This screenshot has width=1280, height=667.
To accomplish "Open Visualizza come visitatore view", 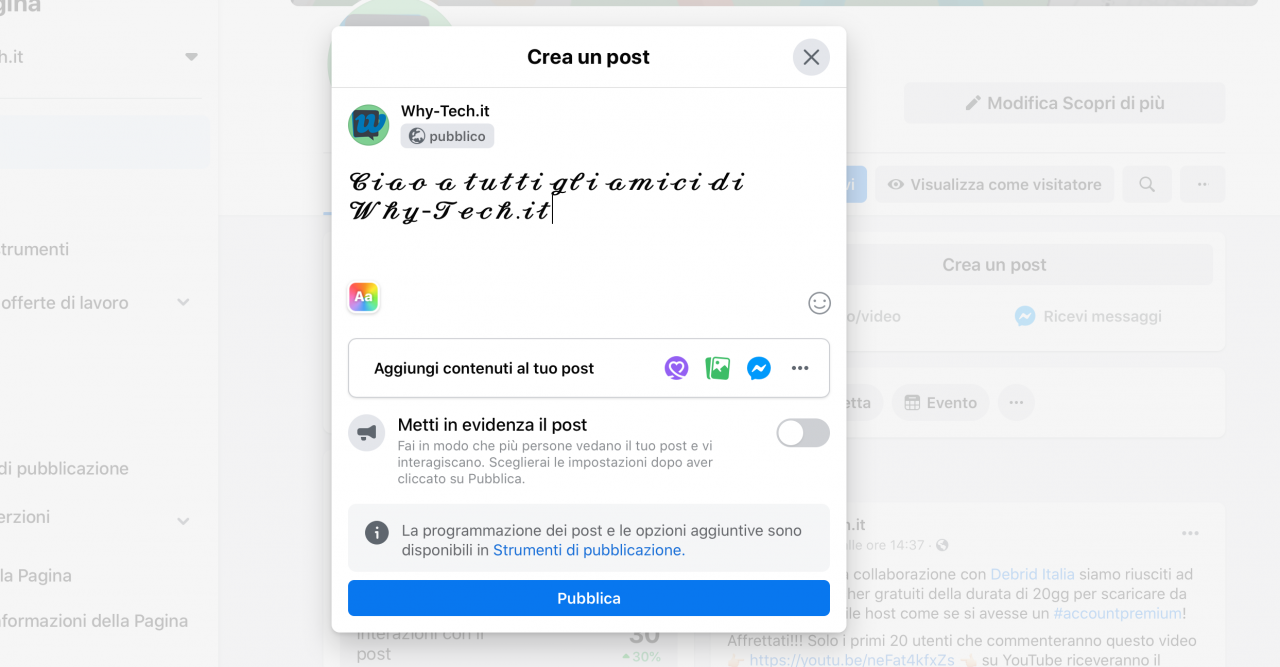I will [x=995, y=184].
